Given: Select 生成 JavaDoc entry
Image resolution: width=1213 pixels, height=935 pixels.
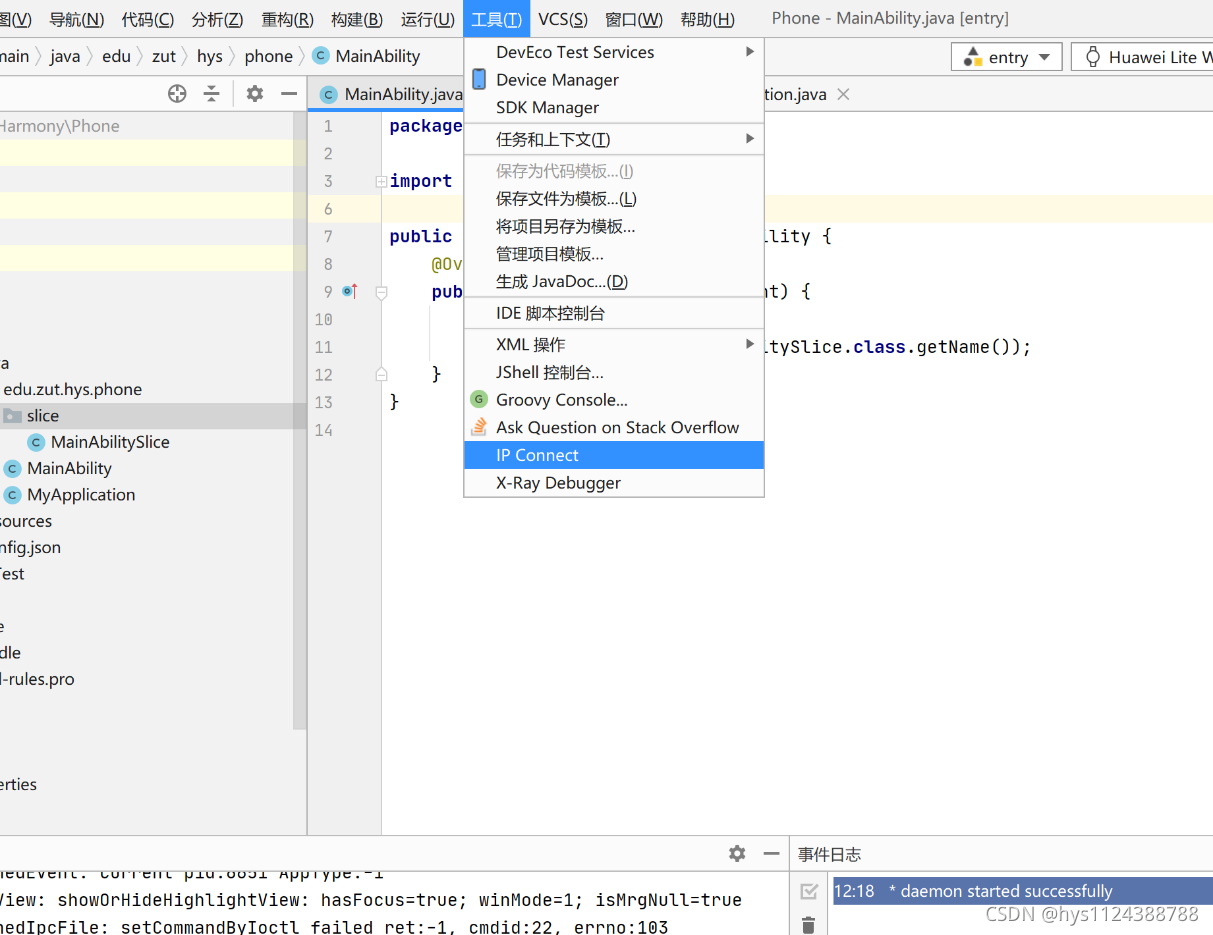Looking at the screenshot, I should pos(614,282).
